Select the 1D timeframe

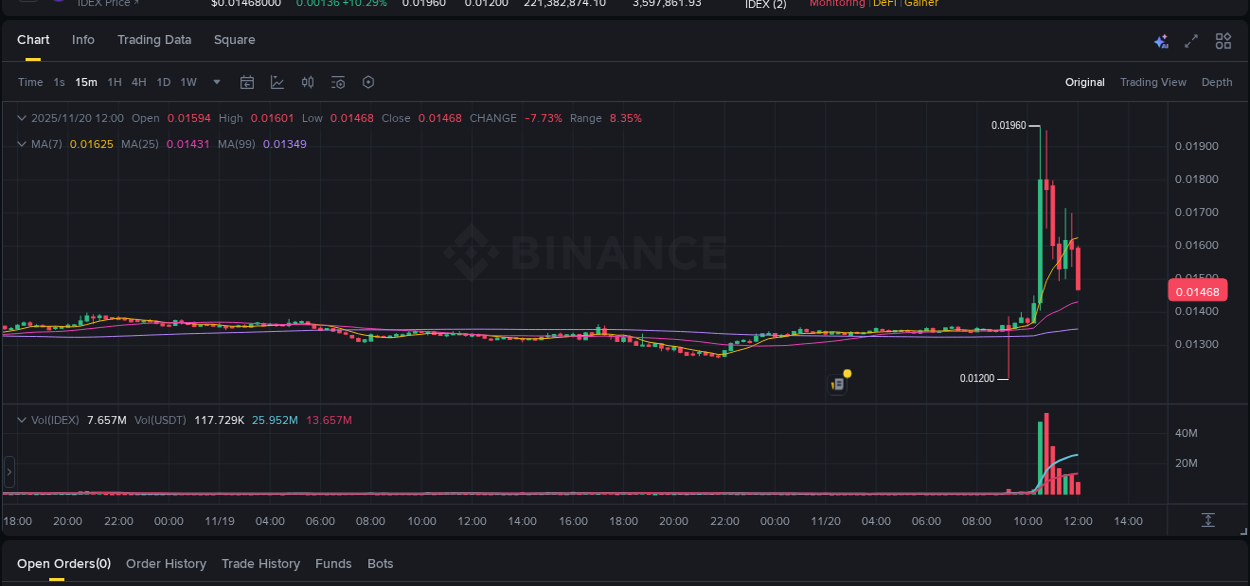[163, 82]
